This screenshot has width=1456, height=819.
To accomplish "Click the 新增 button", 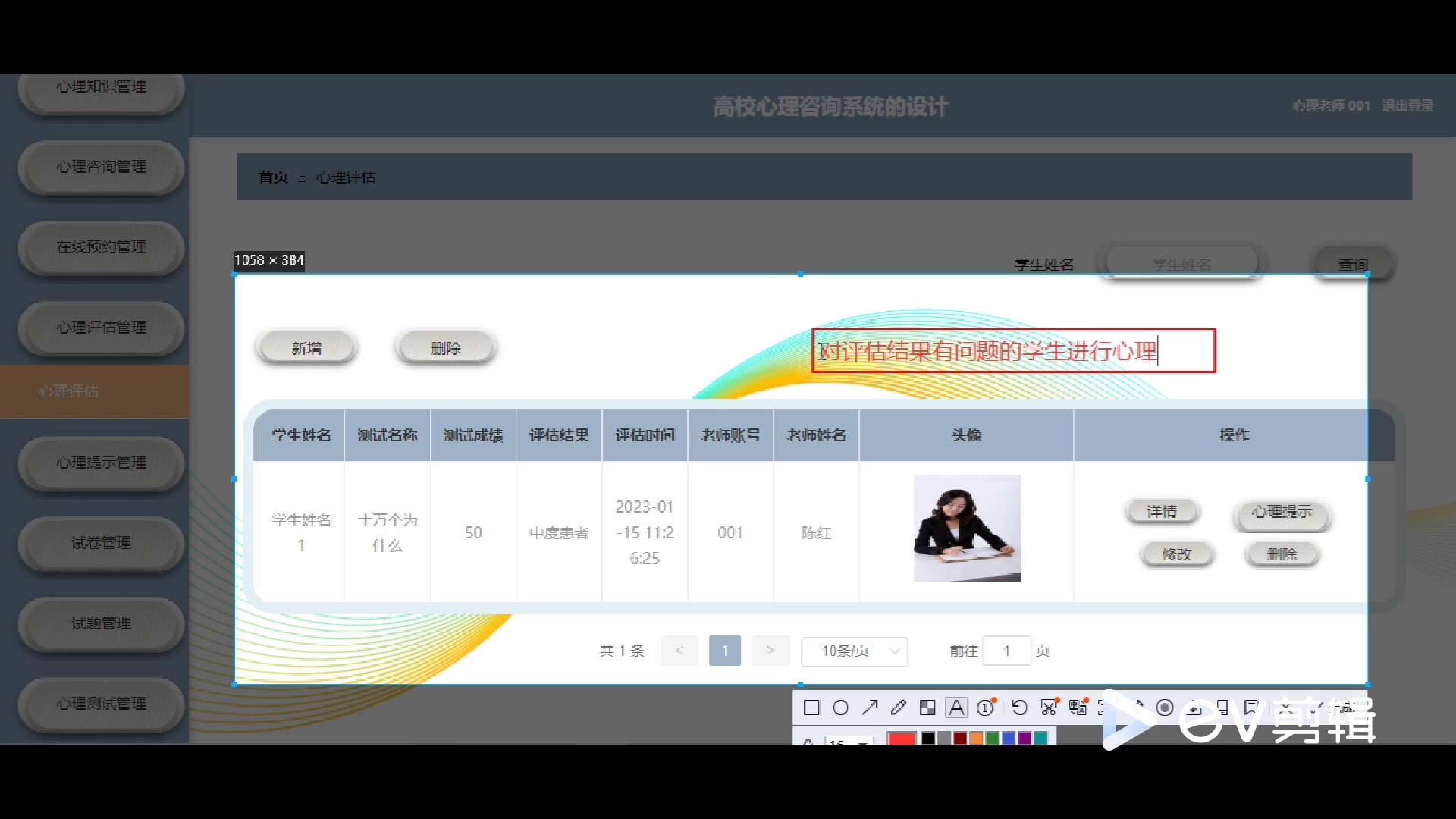I will click(306, 348).
